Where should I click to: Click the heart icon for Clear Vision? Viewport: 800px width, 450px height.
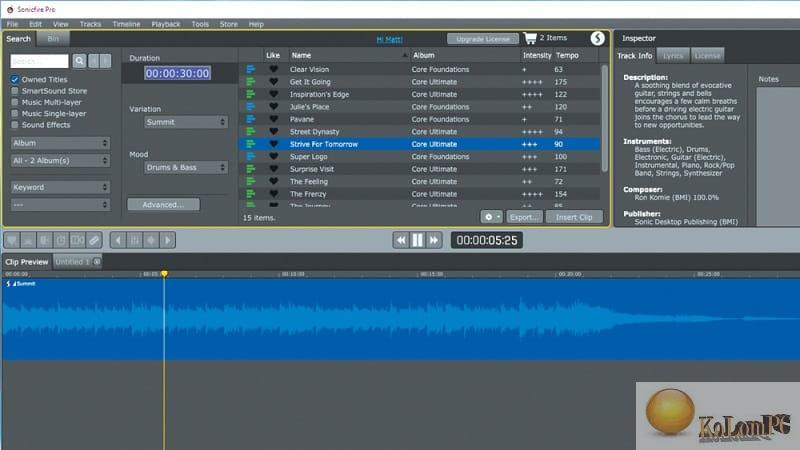(274, 69)
